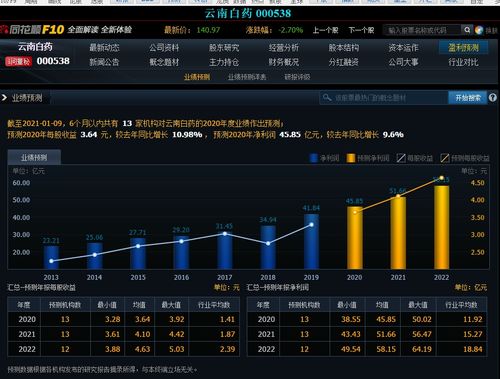This screenshot has width=500, height=379.
Task: Click the 2020 forecast yellow bar 45.85
Action: [355, 238]
